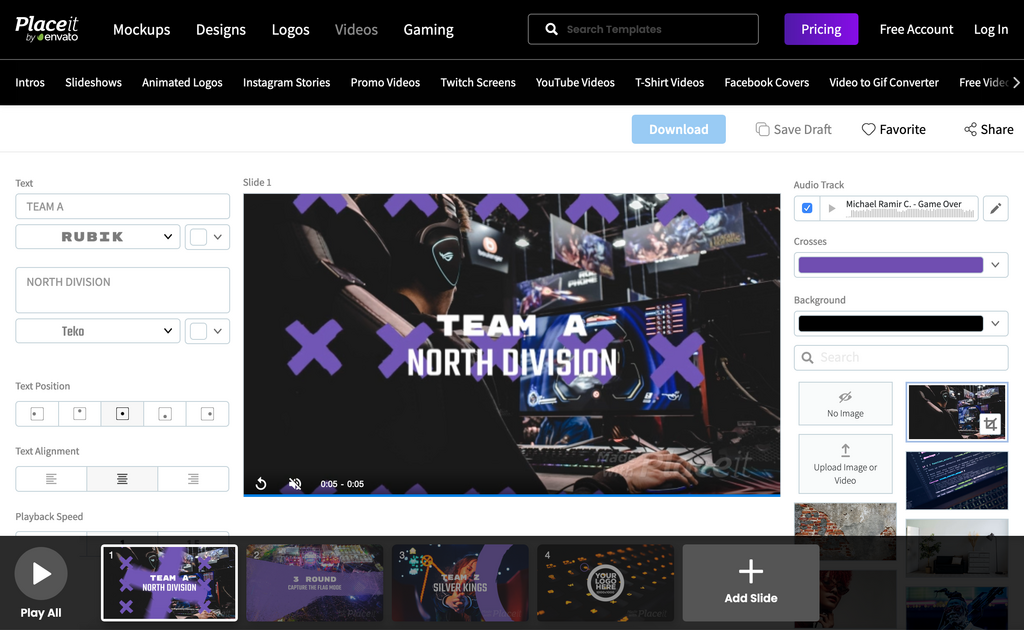Click the Pricing button
The image size is (1024, 630).
[820, 29]
